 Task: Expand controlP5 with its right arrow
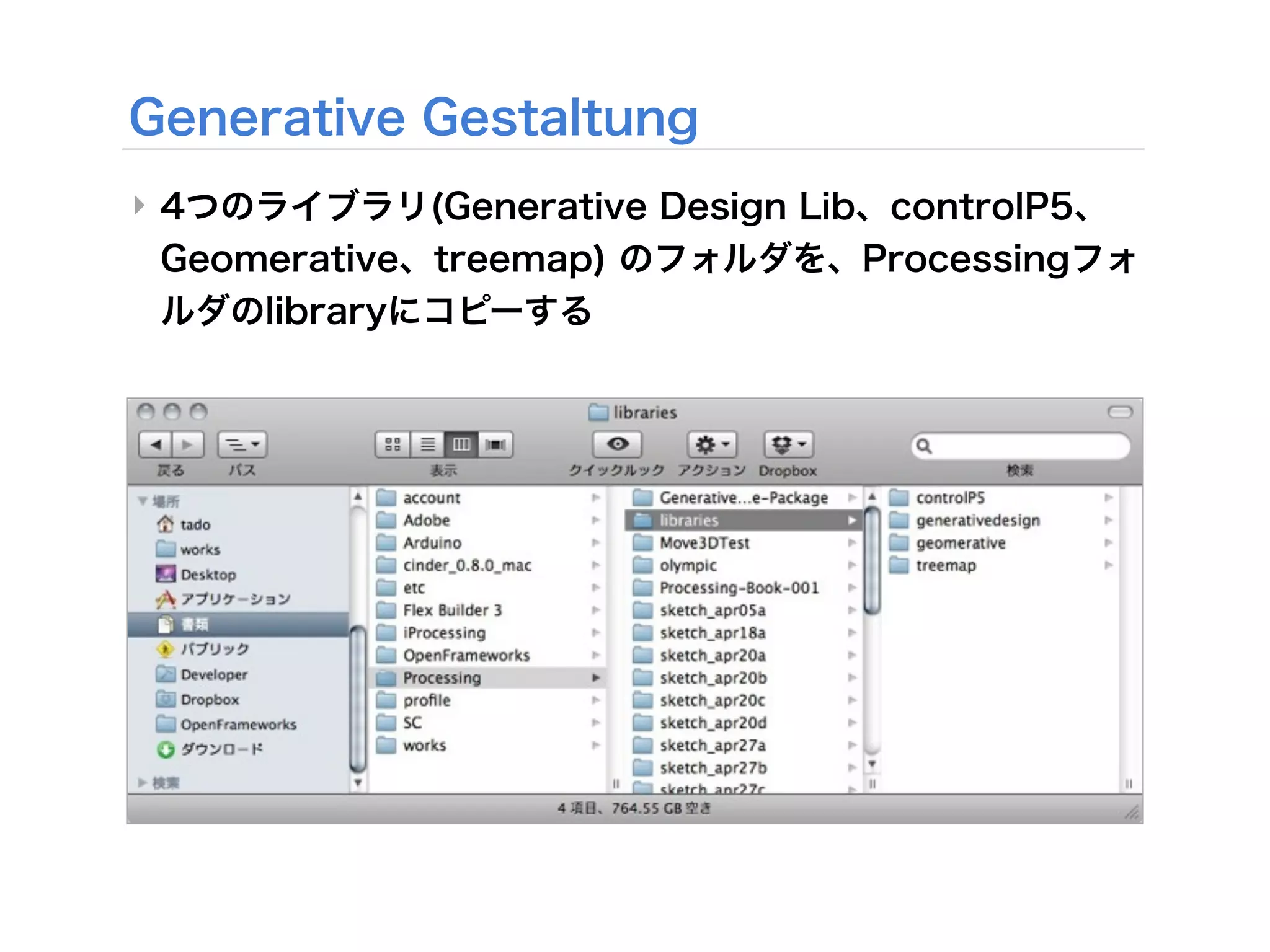pos(1108,498)
